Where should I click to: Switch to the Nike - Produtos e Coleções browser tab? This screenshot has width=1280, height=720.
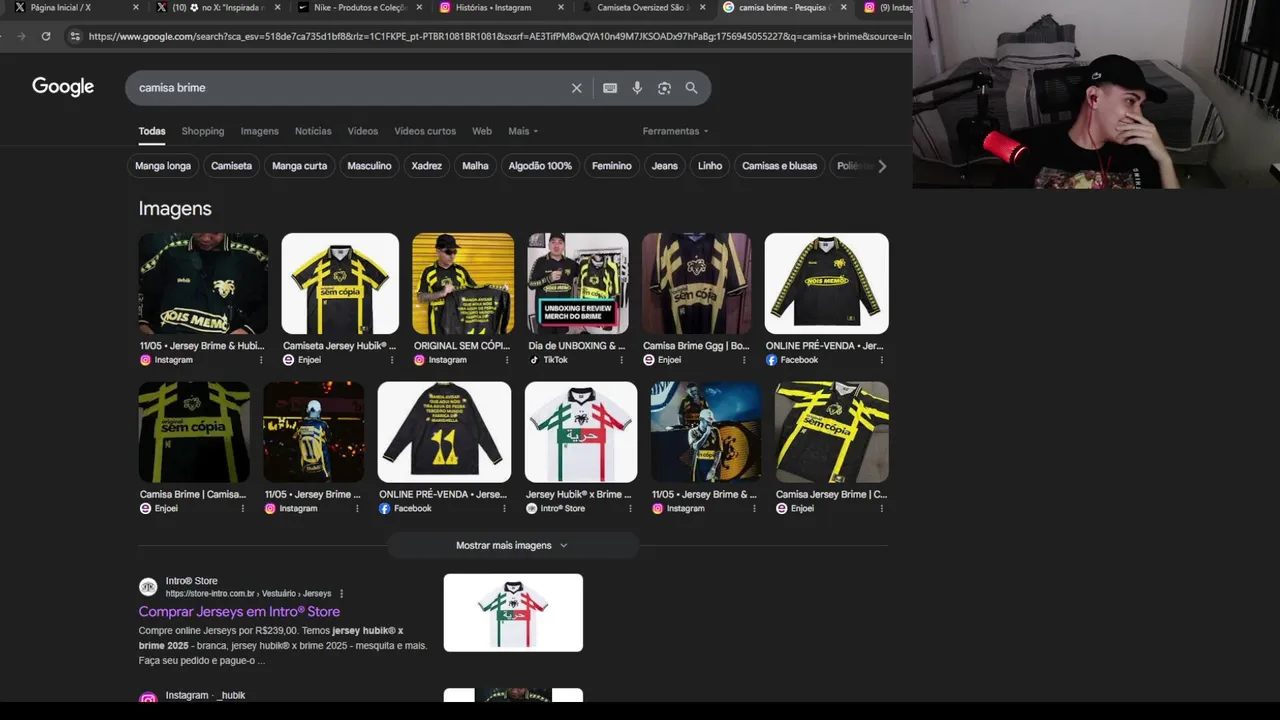pyautogui.click(x=358, y=7)
